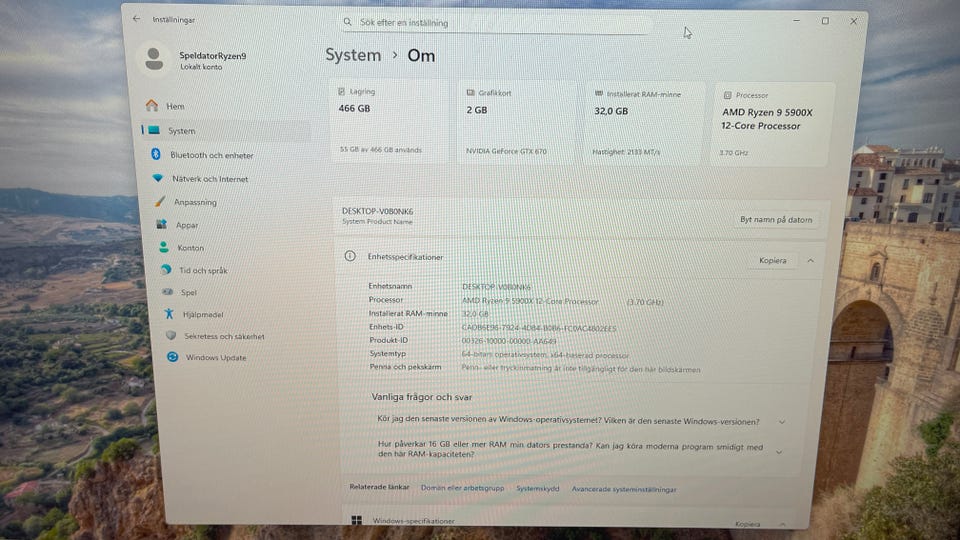The height and width of the screenshot is (540, 960).
Task: Click the Anpassning paintbrush icon
Action: pyautogui.click(x=160, y=201)
